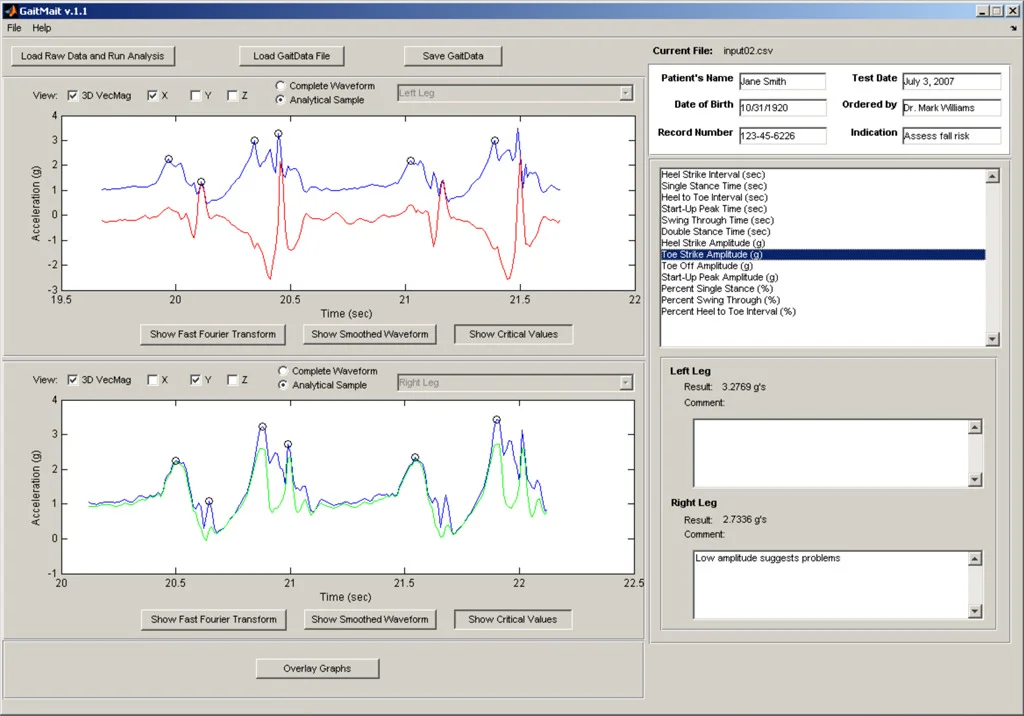
Task: Show Smoothed Waveform for the Left Leg graph
Action: tap(370, 334)
